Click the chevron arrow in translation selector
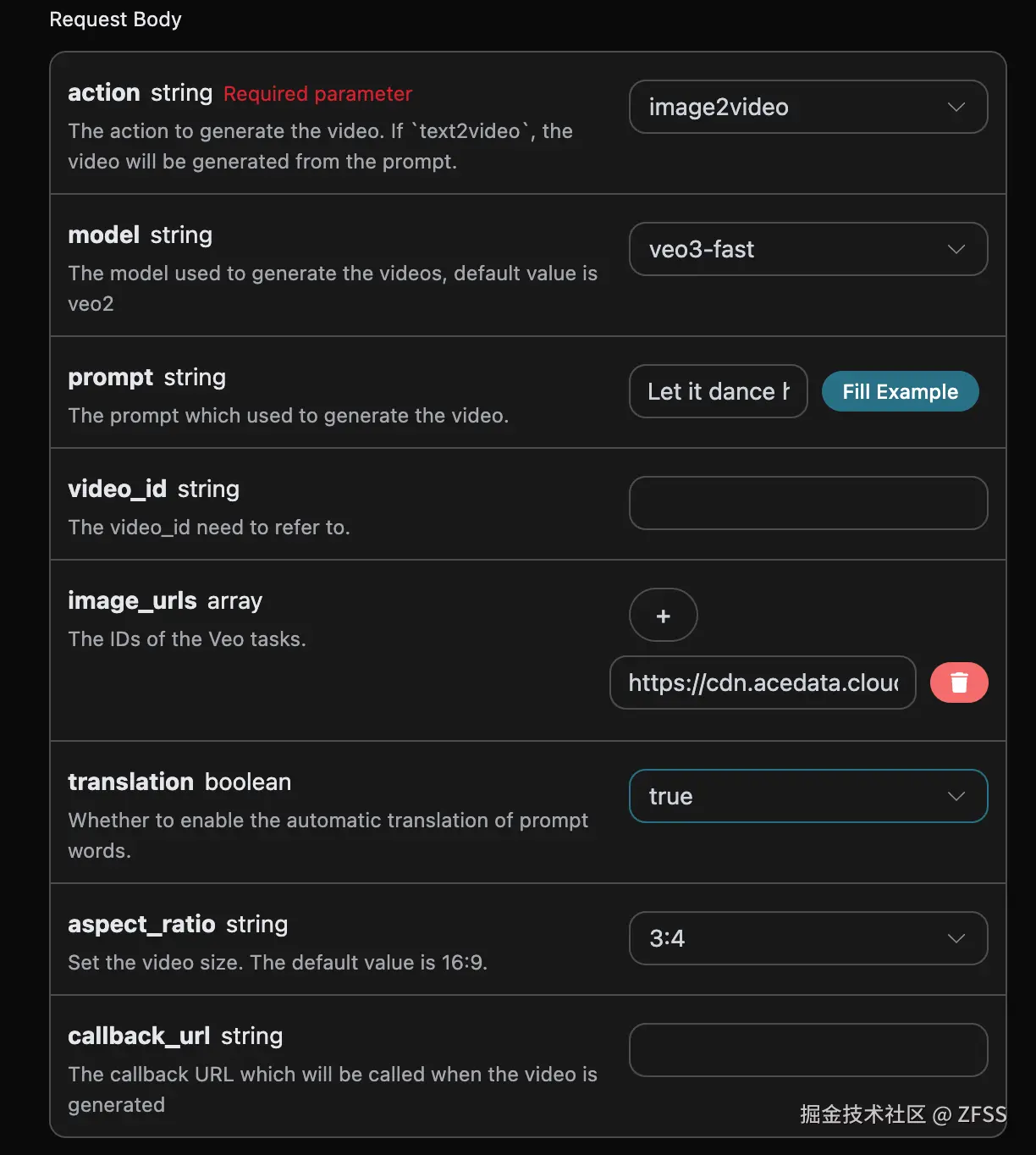Image resolution: width=1036 pixels, height=1155 pixels. click(956, 797)
